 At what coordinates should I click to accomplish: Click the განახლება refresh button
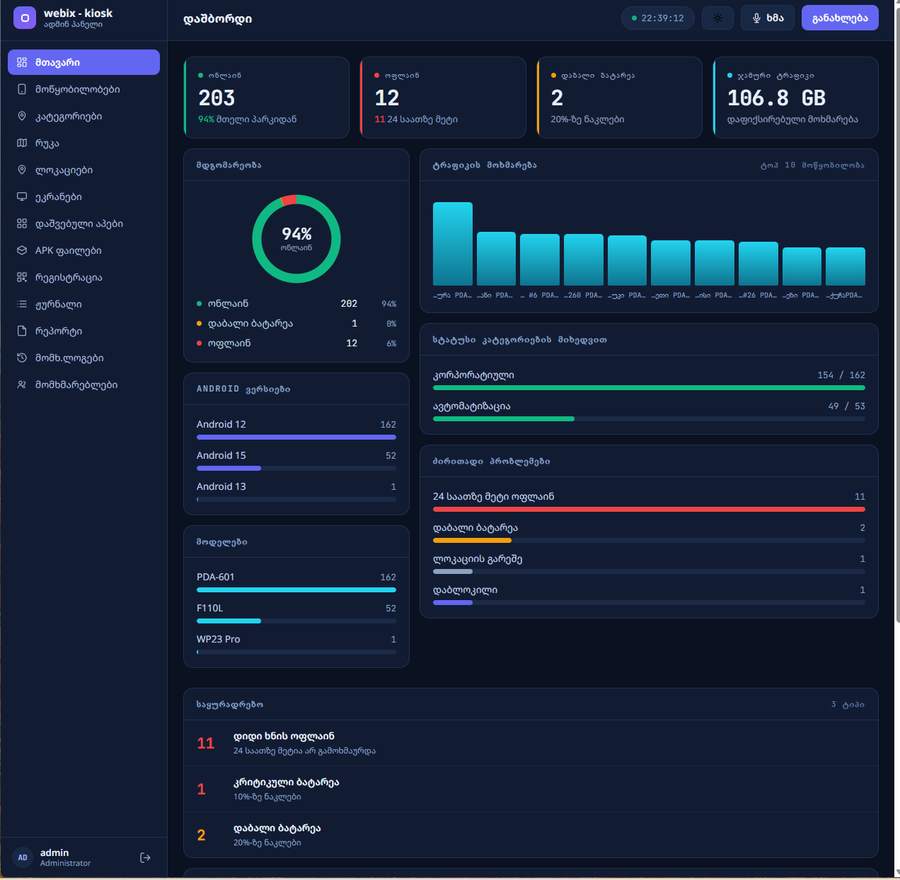tap(840, 18)
